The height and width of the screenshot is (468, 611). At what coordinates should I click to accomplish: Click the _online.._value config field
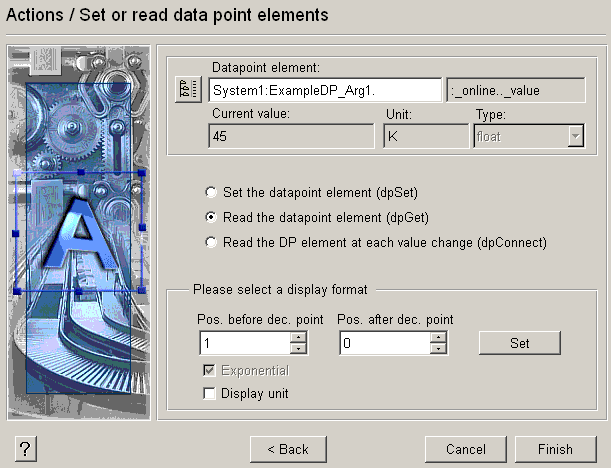[x=515, y=90]
